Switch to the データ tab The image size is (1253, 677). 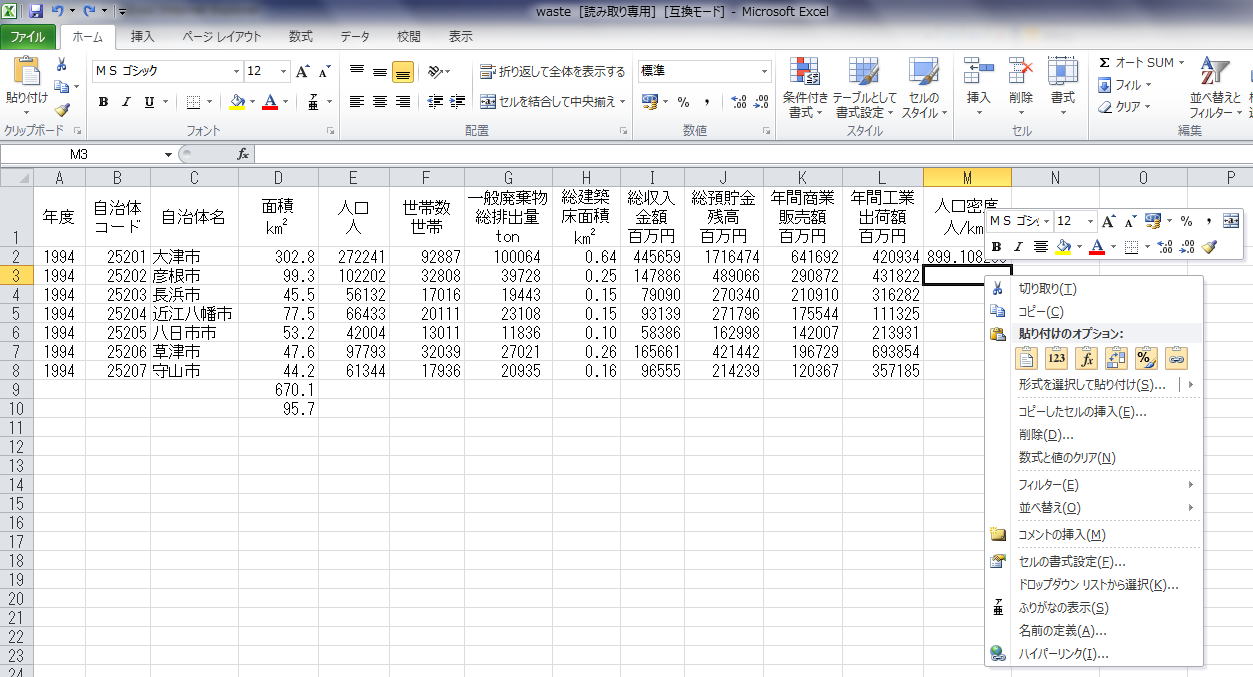pyautogui.click(x=355, y=37)
